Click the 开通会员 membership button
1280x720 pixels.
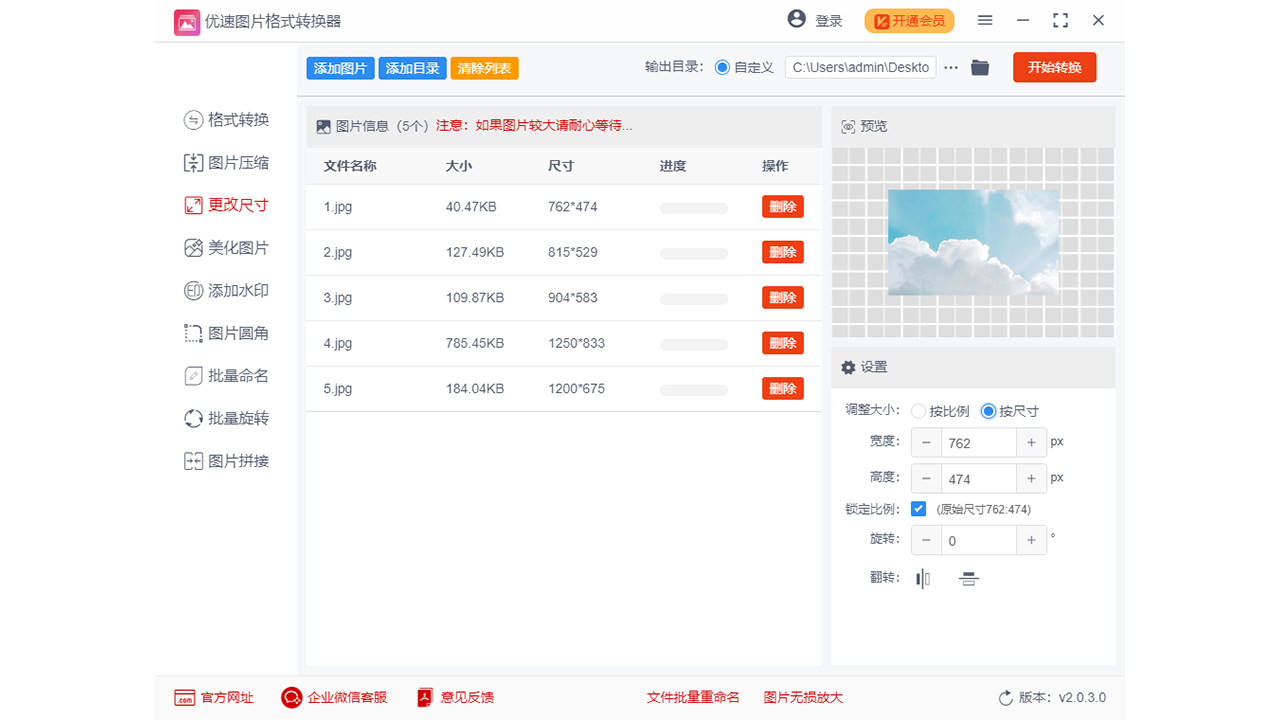910,21
